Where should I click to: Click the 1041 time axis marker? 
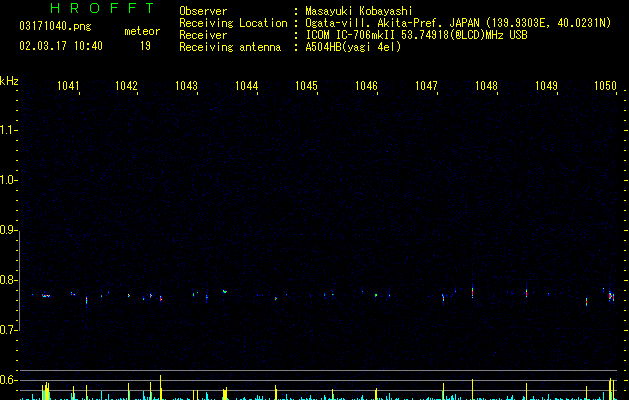click(68, 85)
